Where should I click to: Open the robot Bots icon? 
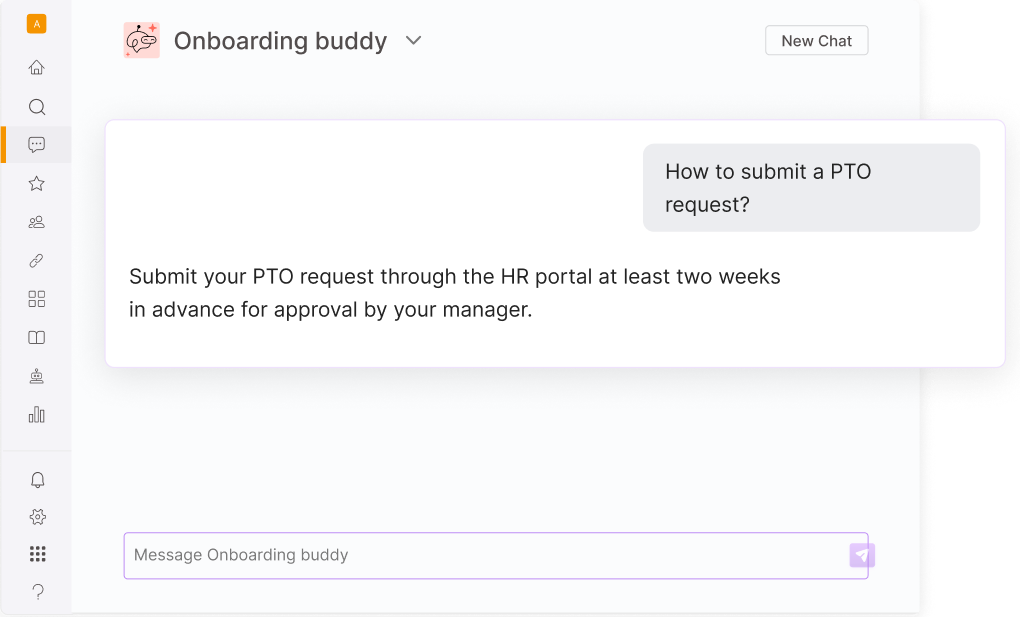click(36, 376)
